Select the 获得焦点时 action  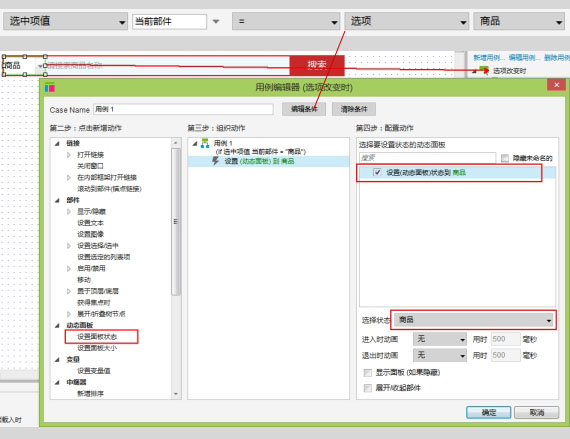(x=93, y=302)
